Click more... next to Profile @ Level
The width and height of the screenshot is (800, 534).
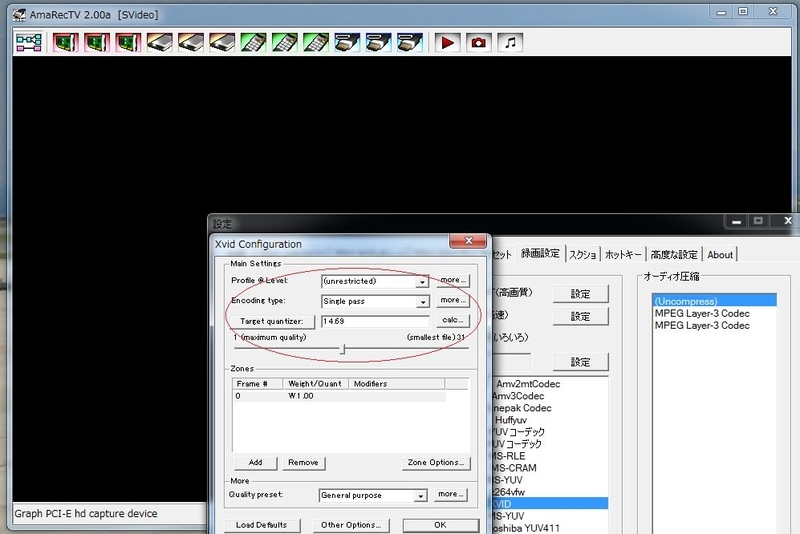453,280
